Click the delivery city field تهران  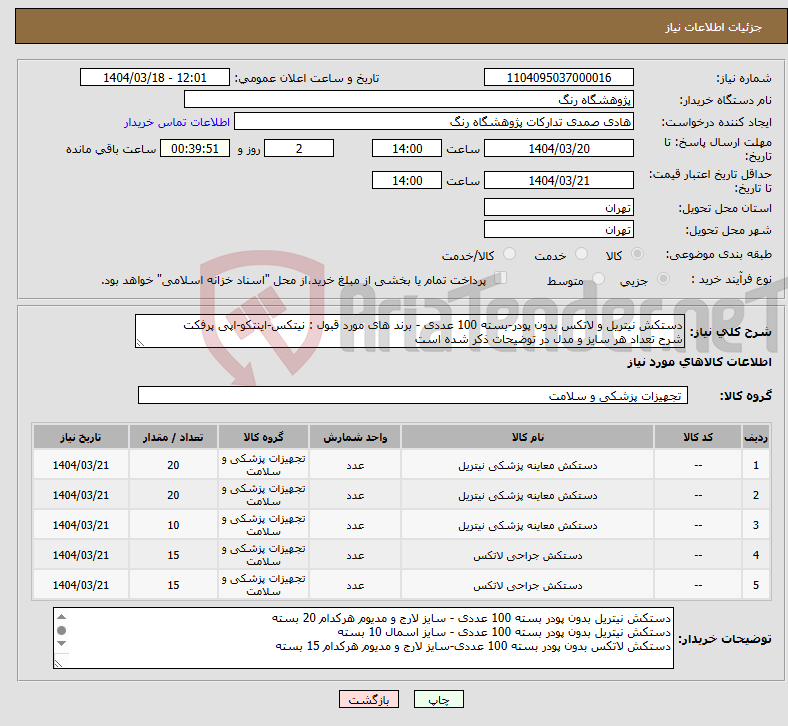click(558, 230)
